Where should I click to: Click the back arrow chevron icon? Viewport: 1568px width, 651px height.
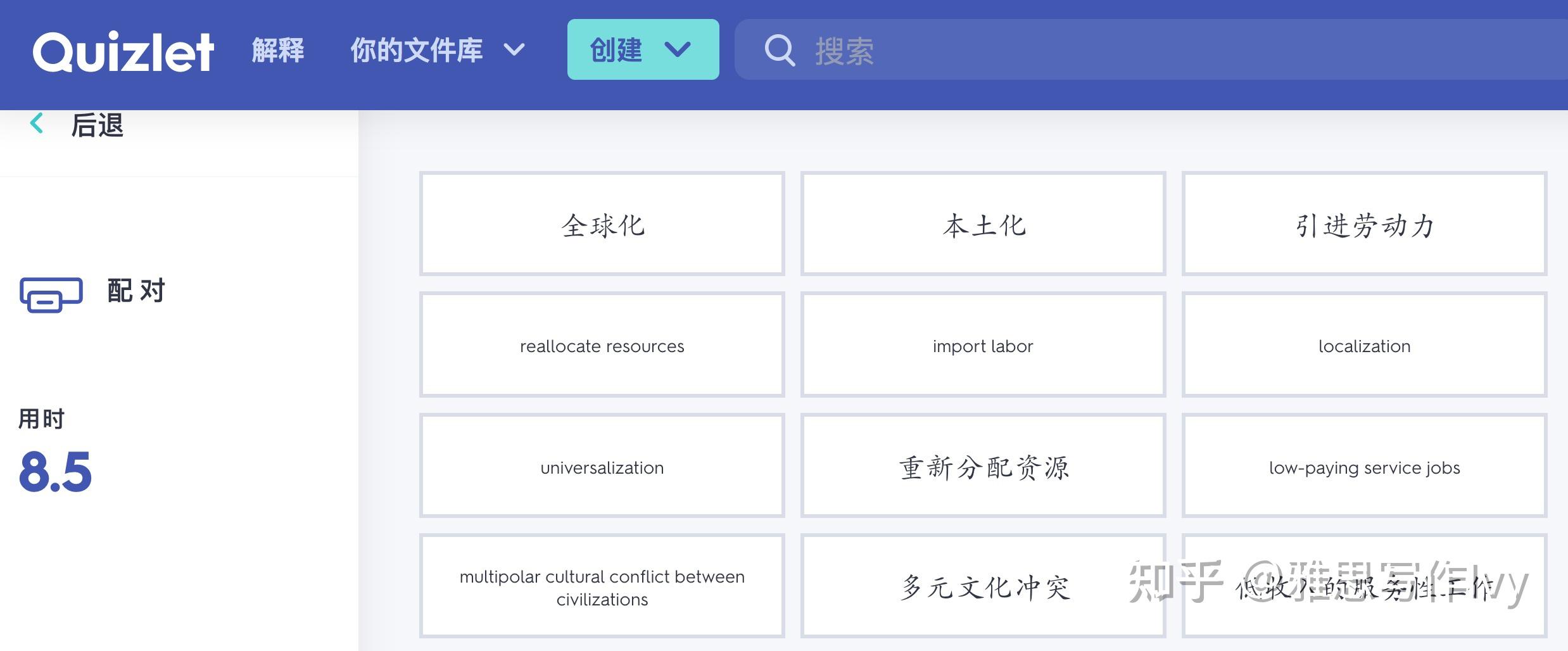(37, 123)
